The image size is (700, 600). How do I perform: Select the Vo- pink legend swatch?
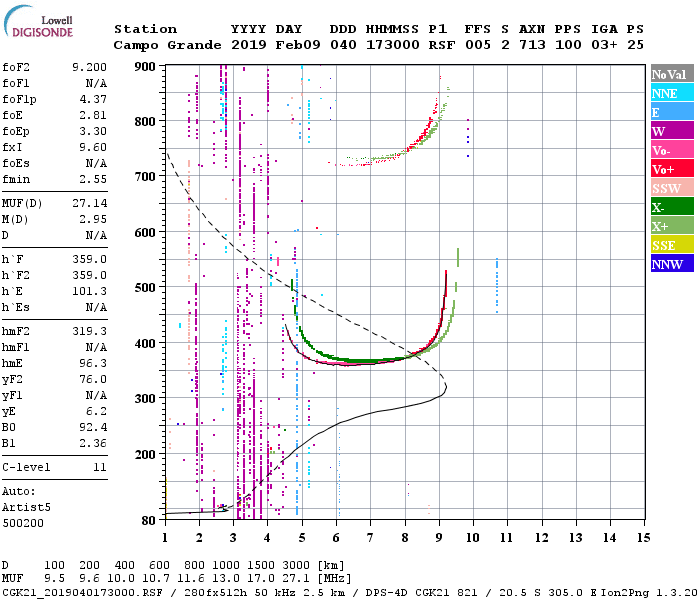coord(672,150)
